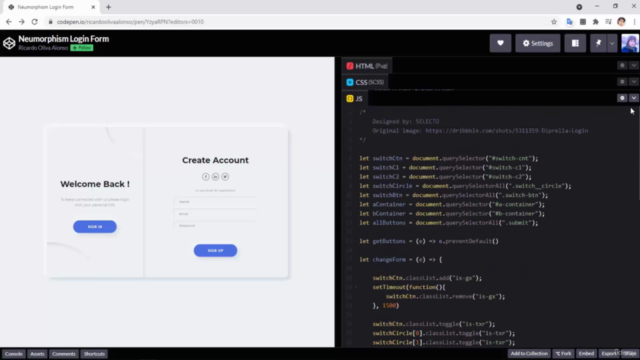Follow Ricardo Oliva Alonso
The height and width of the screenshot is (360, 640).
click(x=82, y=48)
